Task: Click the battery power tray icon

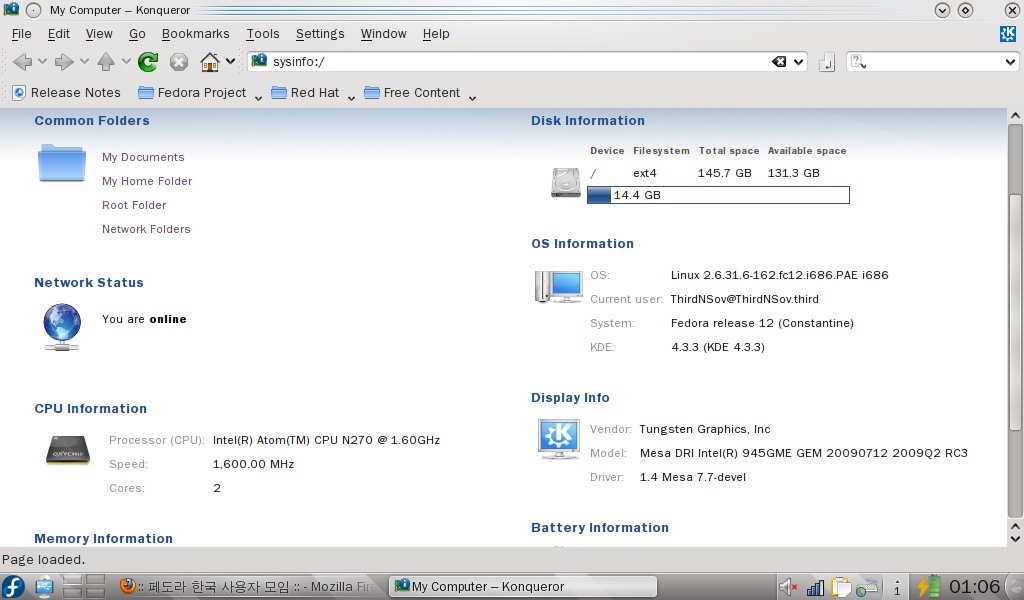Action: pos(928,586)
